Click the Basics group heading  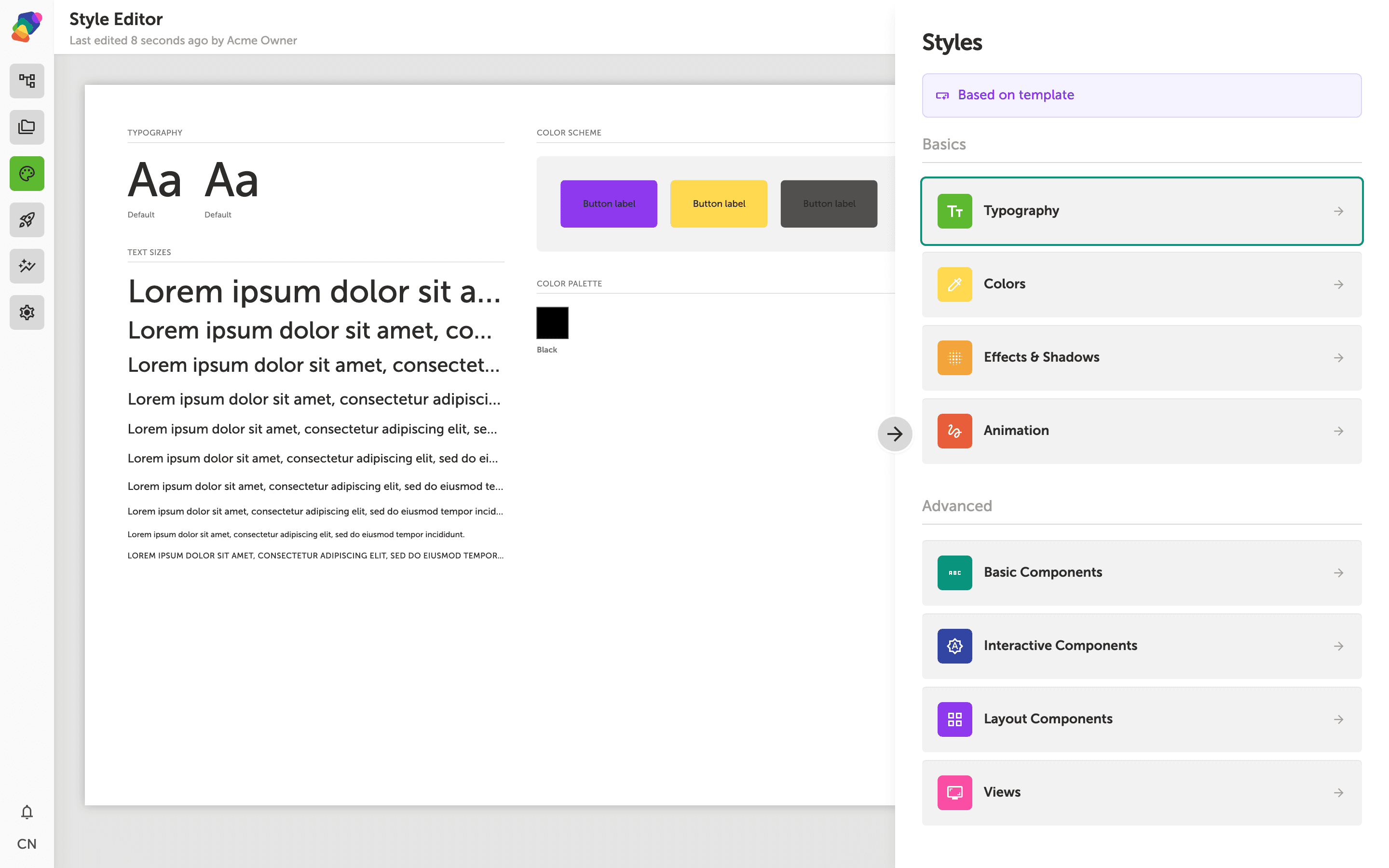pos(943,144)
